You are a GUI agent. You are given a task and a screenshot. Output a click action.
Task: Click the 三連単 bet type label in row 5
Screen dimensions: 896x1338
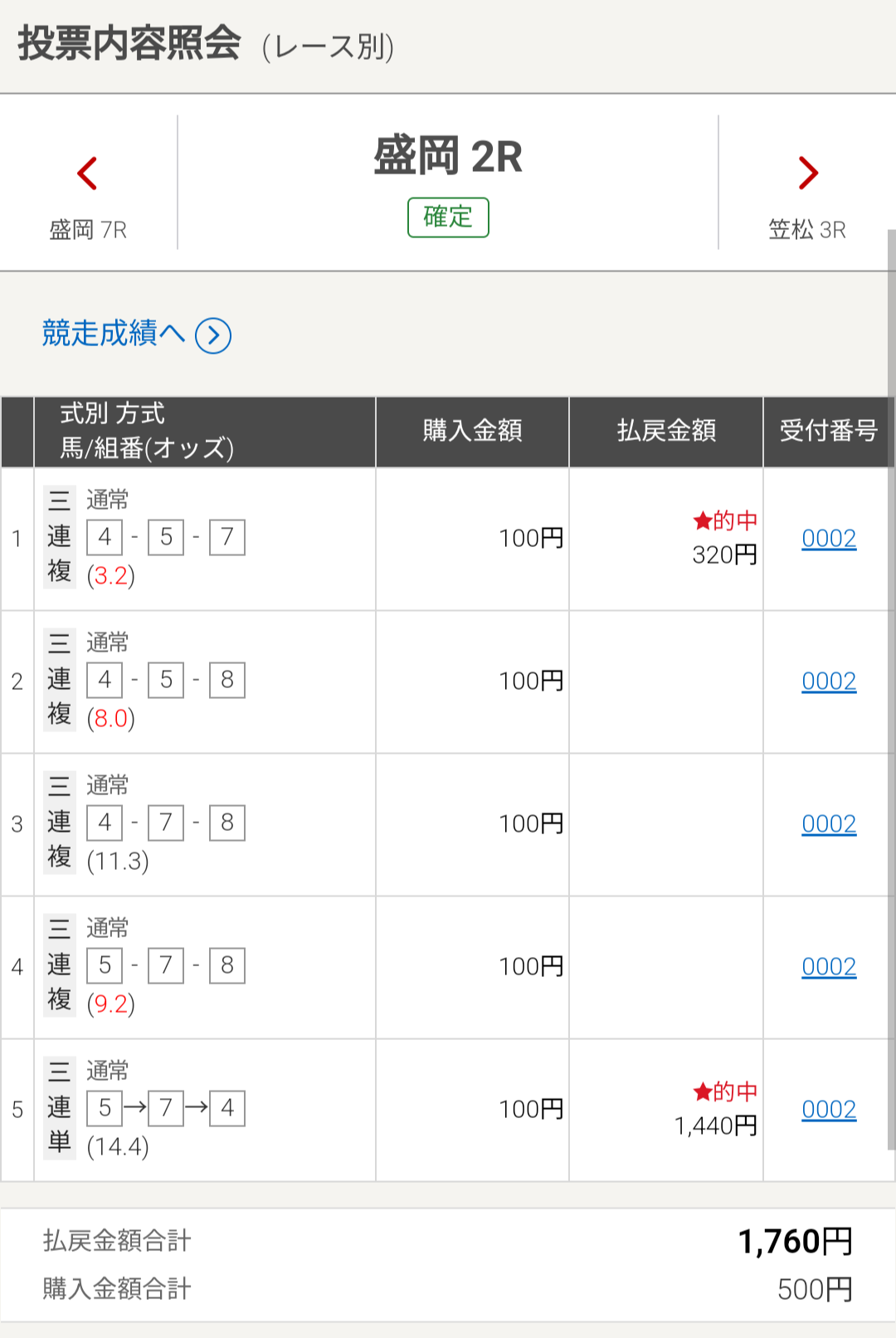(x=59, y=1107)
